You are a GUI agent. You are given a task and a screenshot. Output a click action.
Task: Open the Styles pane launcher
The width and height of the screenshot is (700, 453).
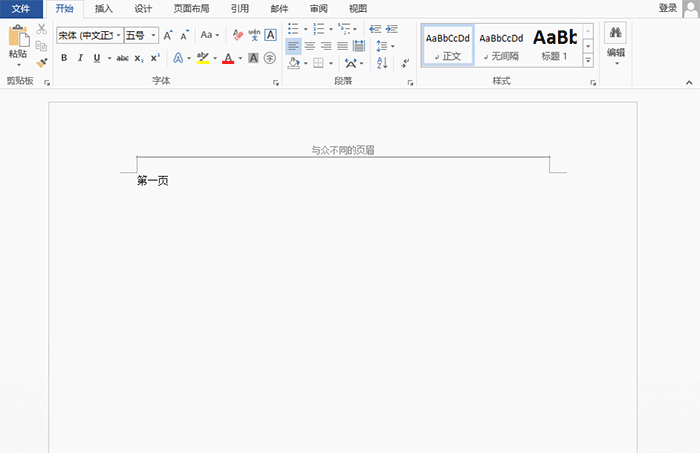[x=593, y=83]
